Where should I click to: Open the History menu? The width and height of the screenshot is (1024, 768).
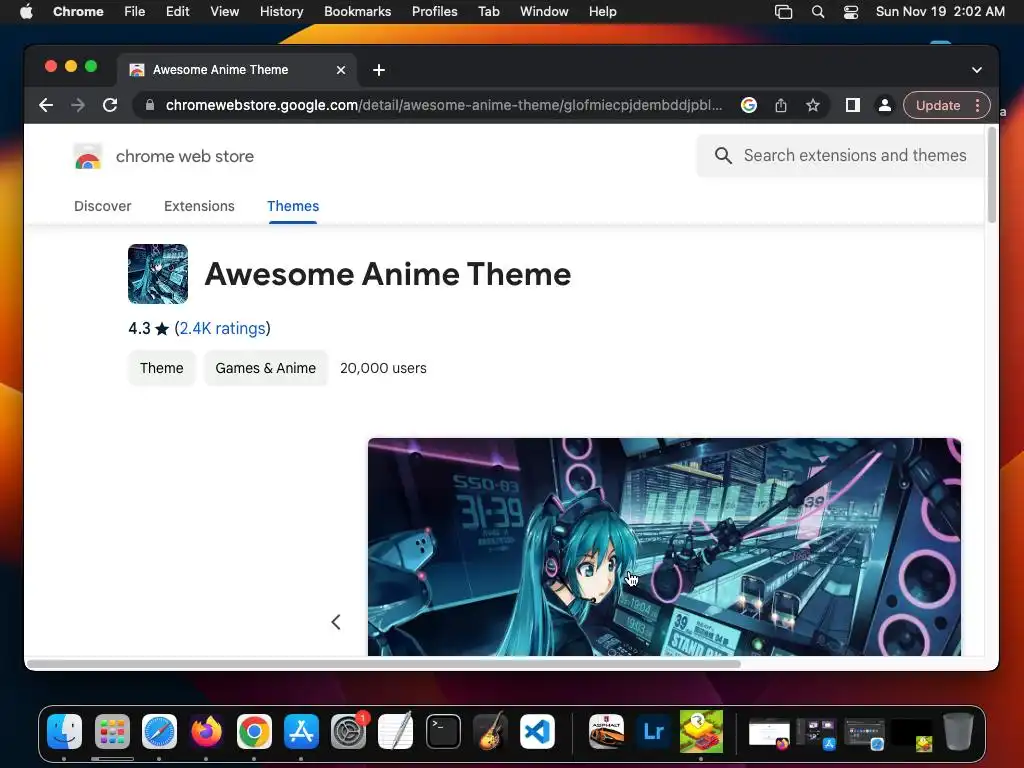coord(281,12)
